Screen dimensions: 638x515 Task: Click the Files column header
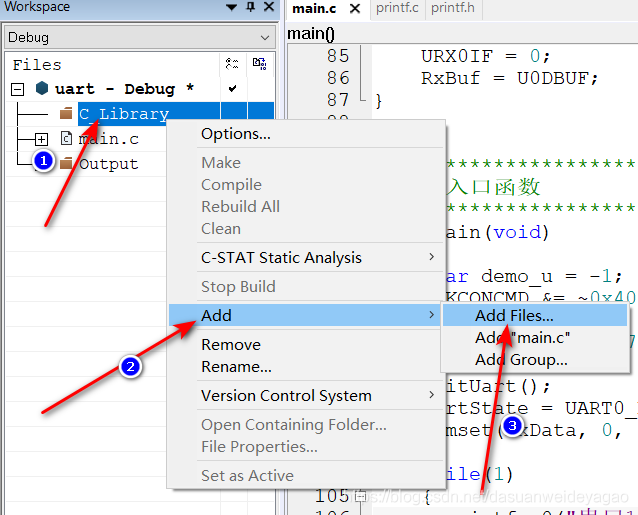coord(37,65)
